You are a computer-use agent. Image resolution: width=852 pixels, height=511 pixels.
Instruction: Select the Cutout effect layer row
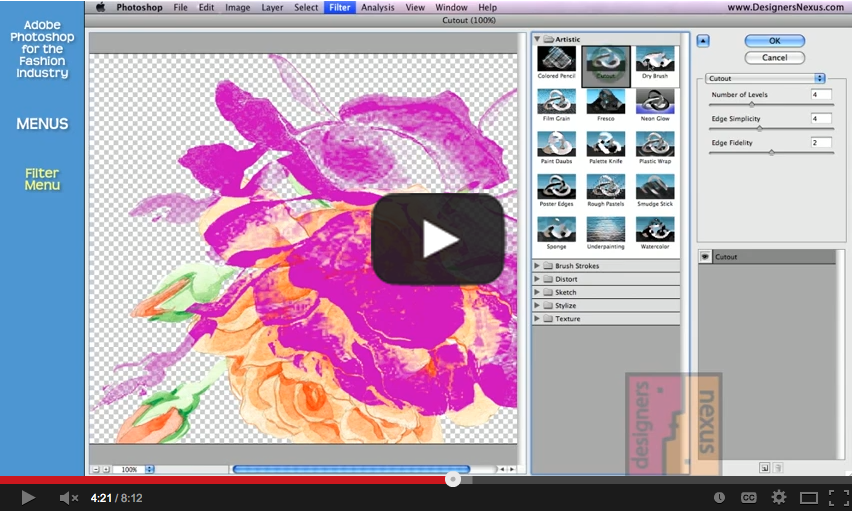767,257
